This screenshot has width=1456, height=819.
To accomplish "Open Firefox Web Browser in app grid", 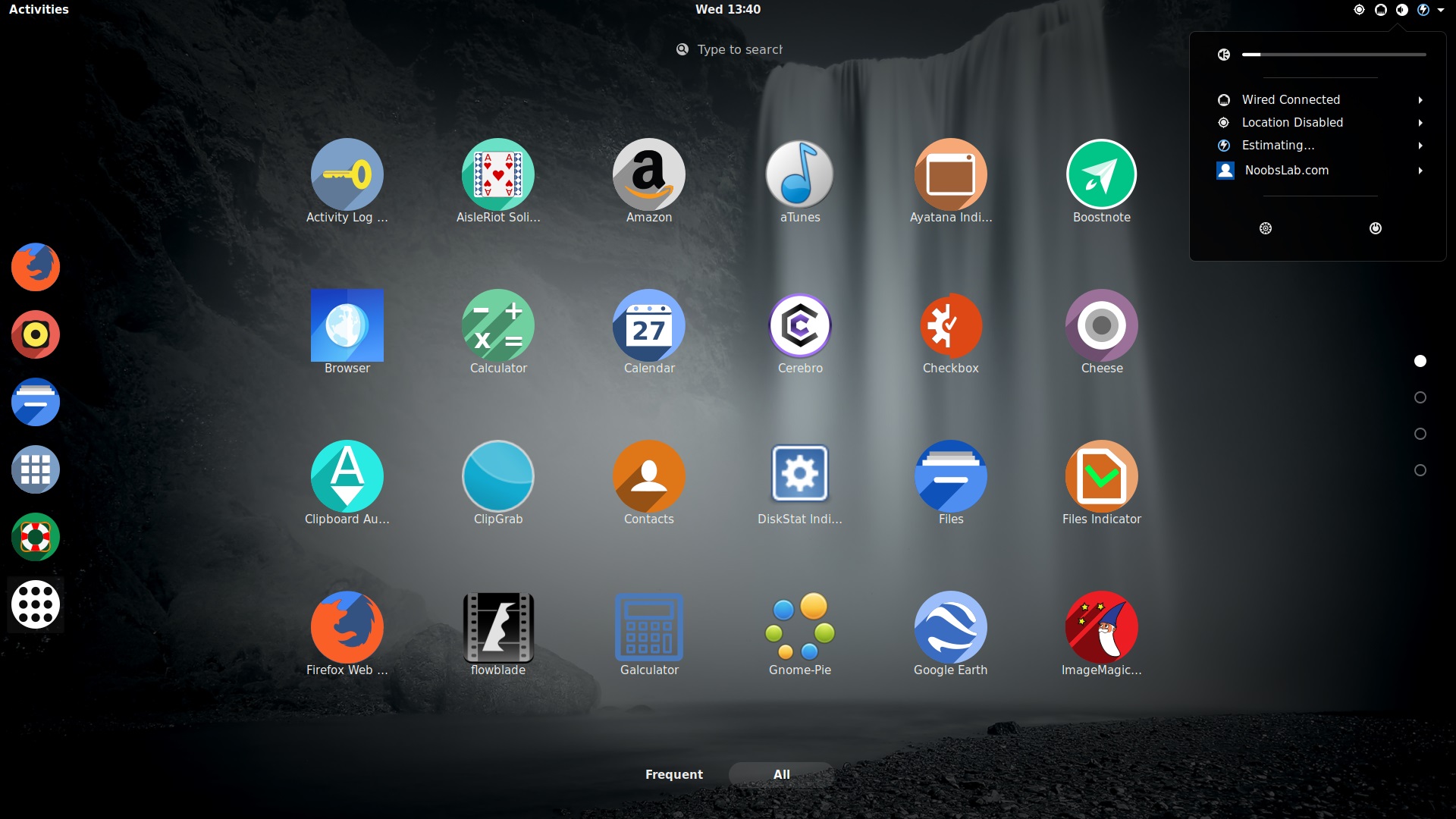I will tap(347, 634).
